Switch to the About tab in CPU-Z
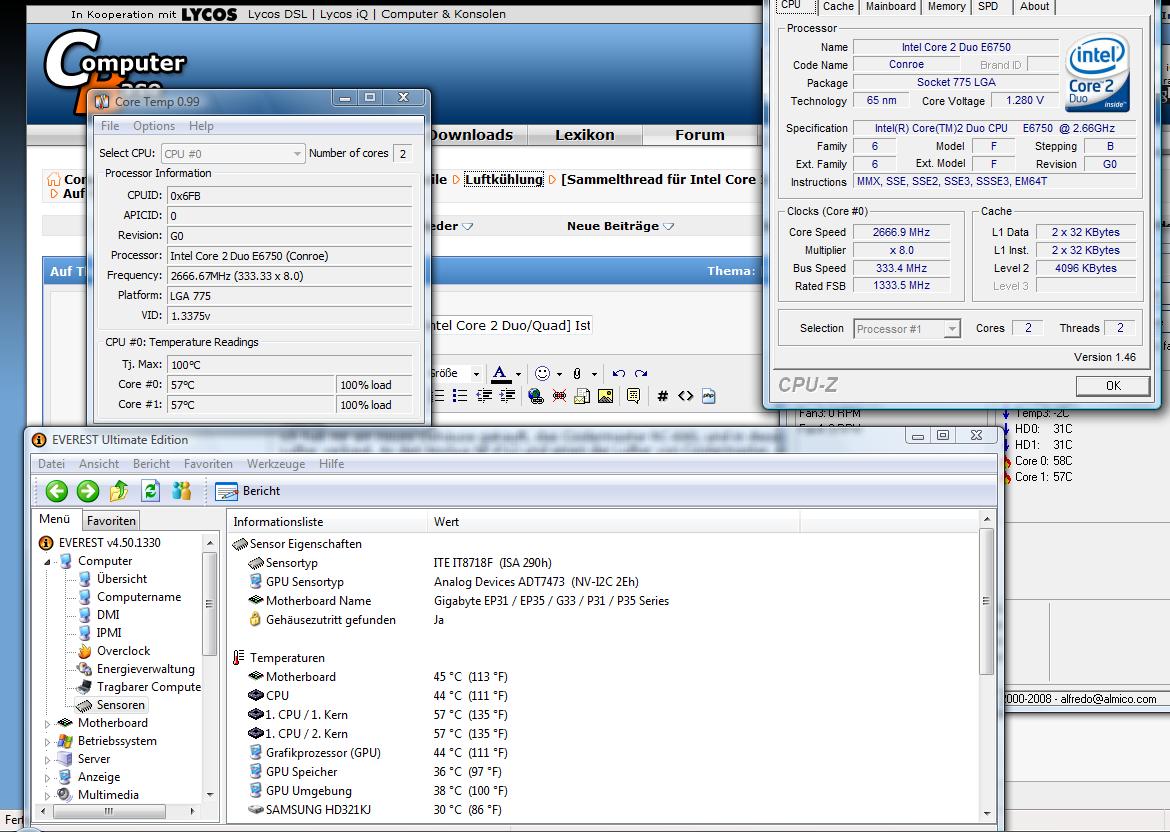Screen dimensions: 1170x832 coord(1034,6)
